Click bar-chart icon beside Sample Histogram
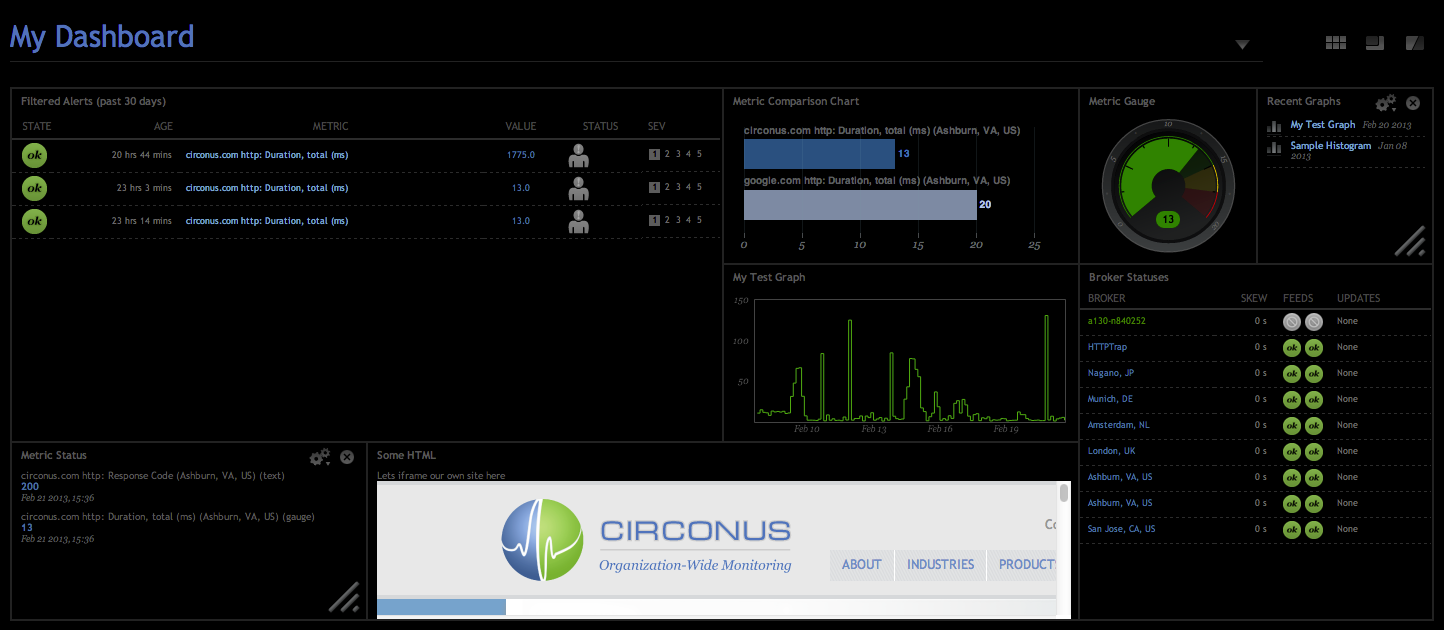 tap(1274, 147)
